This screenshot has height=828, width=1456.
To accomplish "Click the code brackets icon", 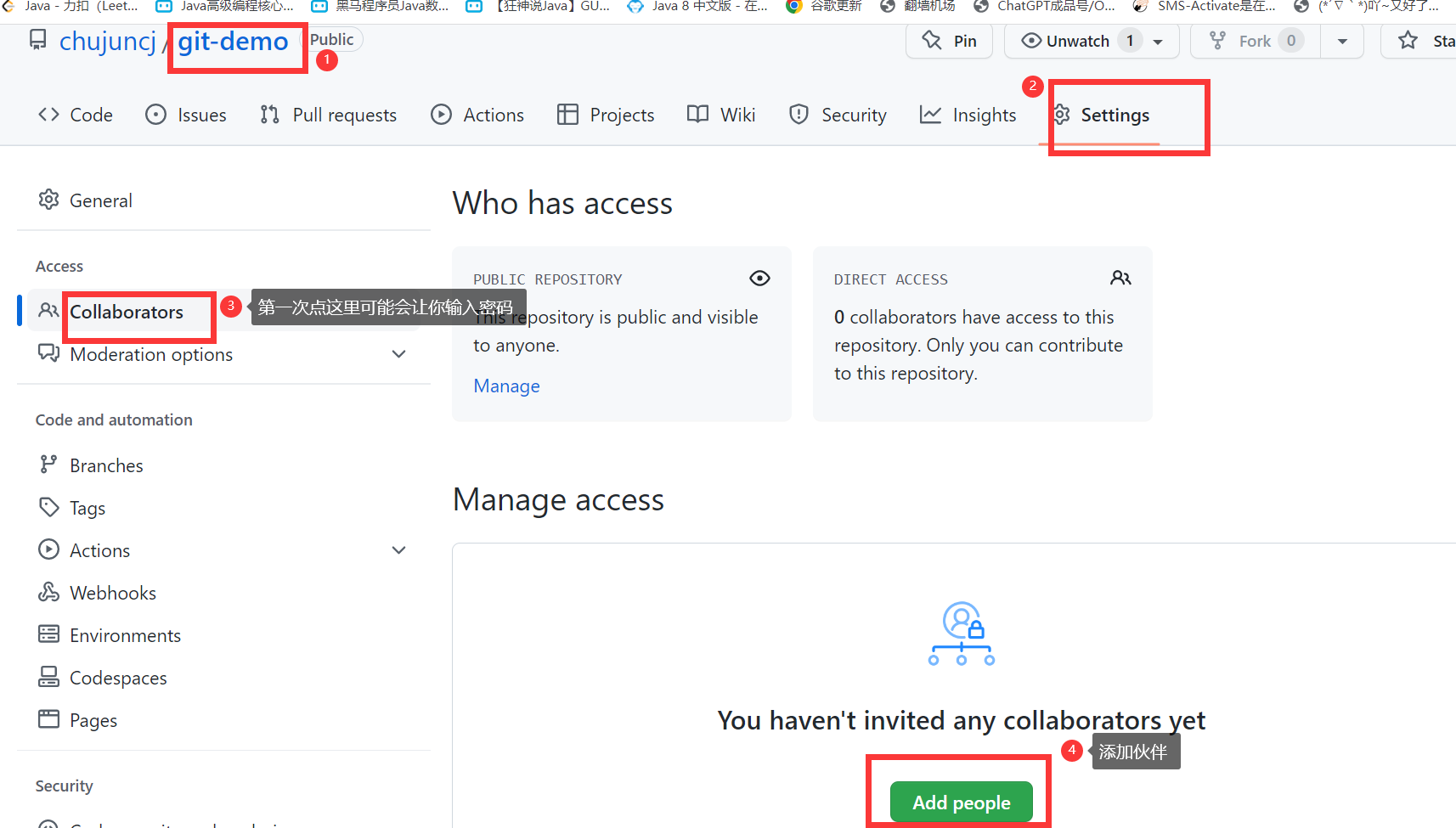I will pos(48,115).
